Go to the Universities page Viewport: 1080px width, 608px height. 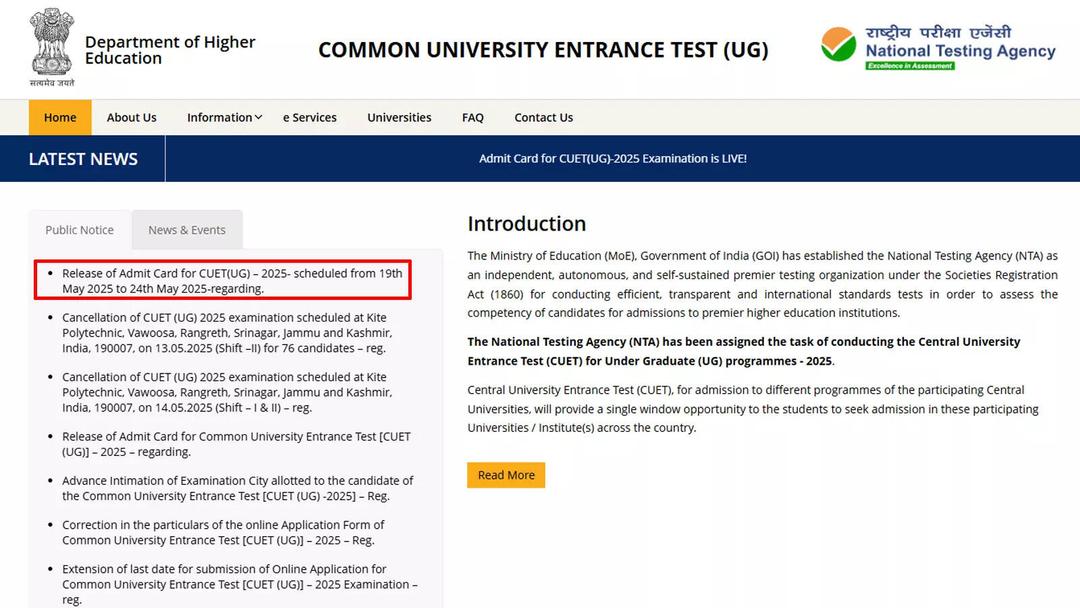(x=399, y=117)
